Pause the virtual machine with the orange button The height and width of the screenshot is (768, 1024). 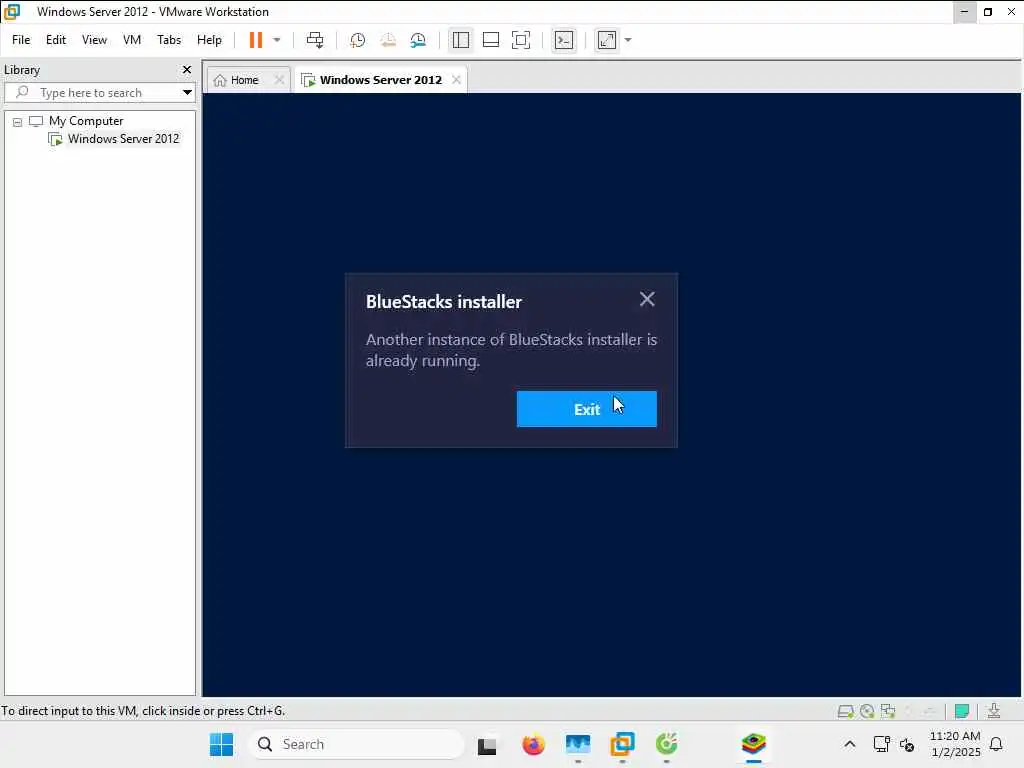255,40
